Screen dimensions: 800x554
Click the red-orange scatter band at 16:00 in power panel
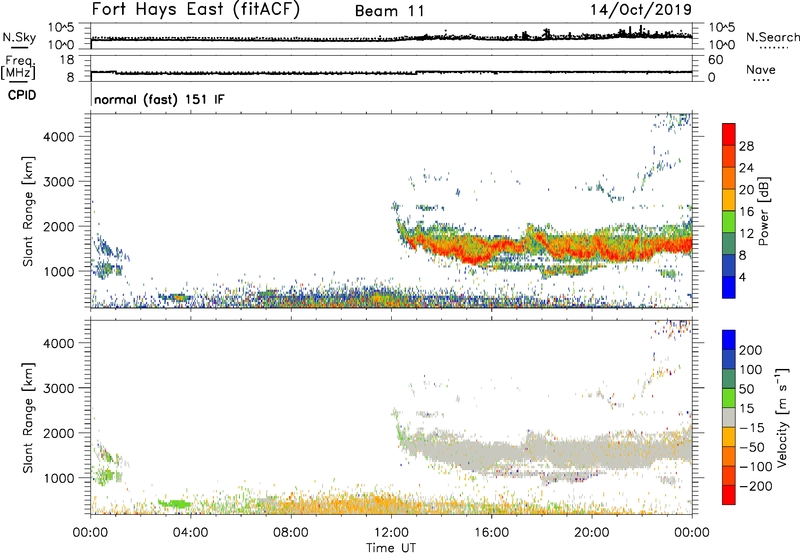coord(491,249)
